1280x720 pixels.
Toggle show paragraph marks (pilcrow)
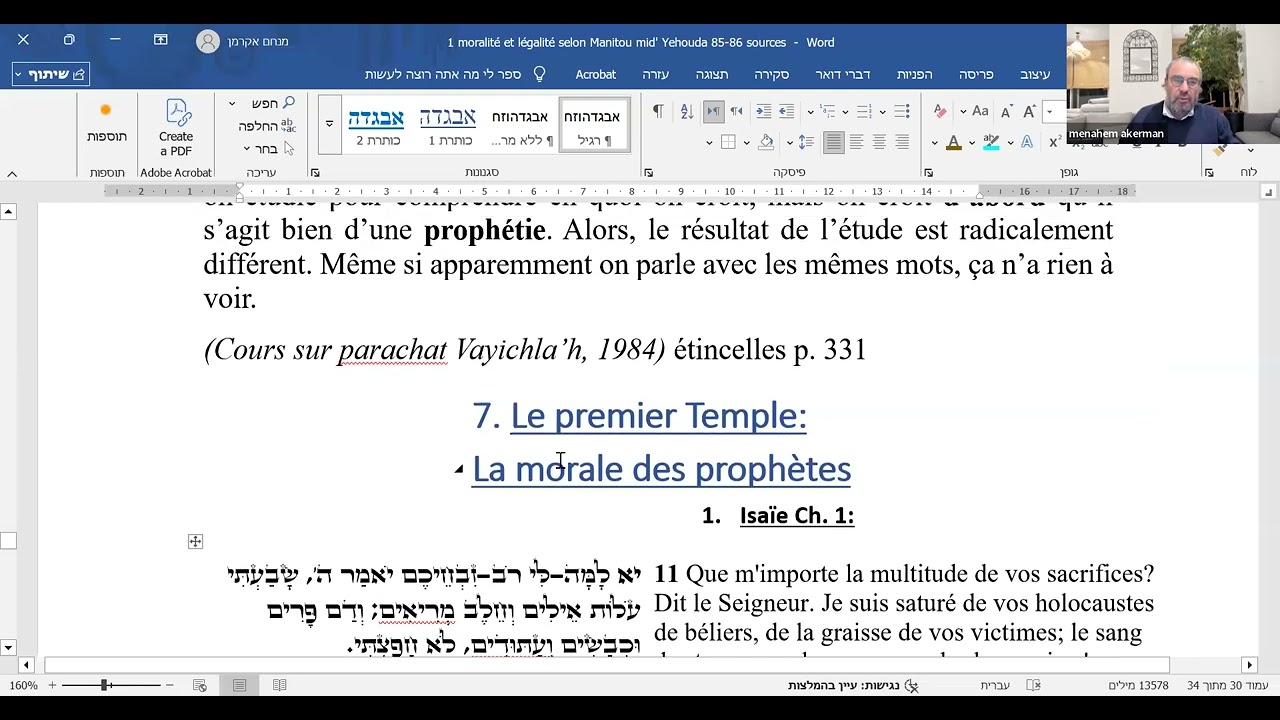pyautogui.click(x=658, y=112)
